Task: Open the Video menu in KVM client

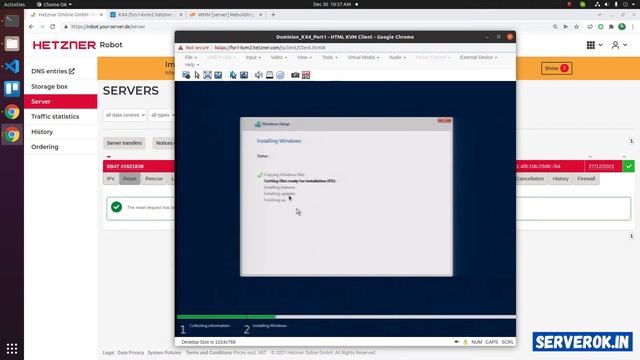Action: point(279,58)
